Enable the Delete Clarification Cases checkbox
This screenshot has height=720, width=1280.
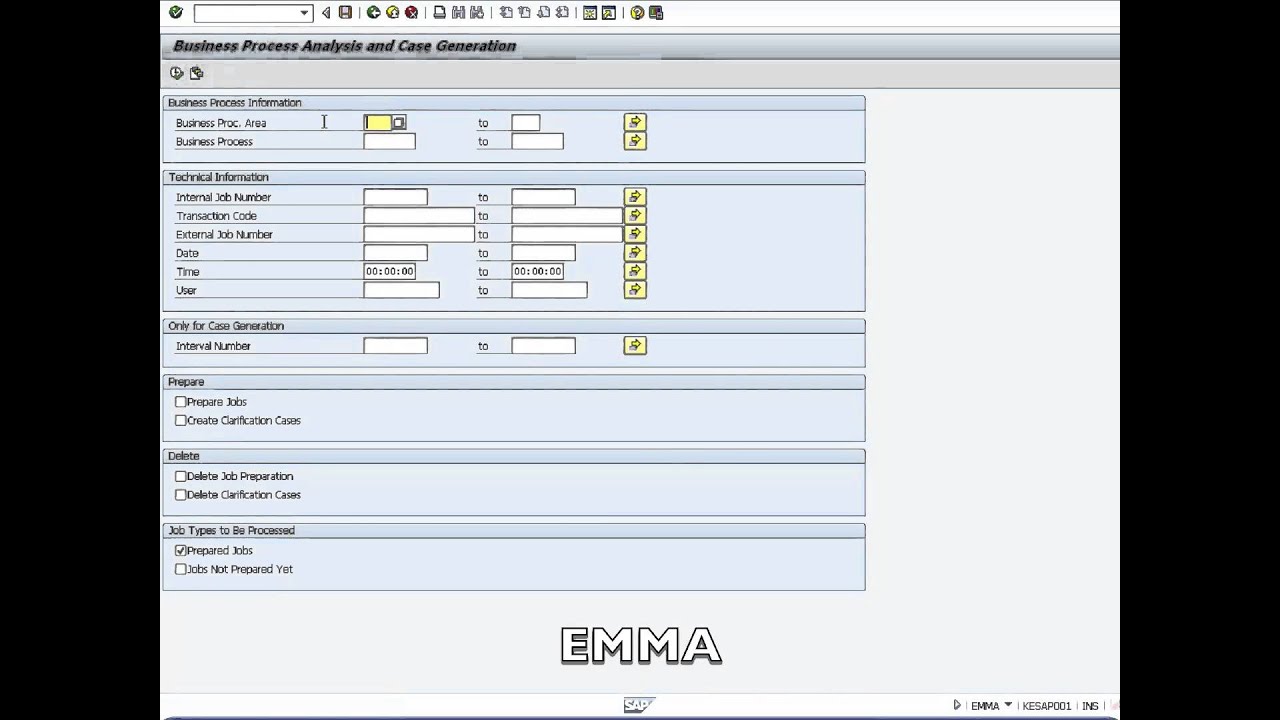click(181, 495)
